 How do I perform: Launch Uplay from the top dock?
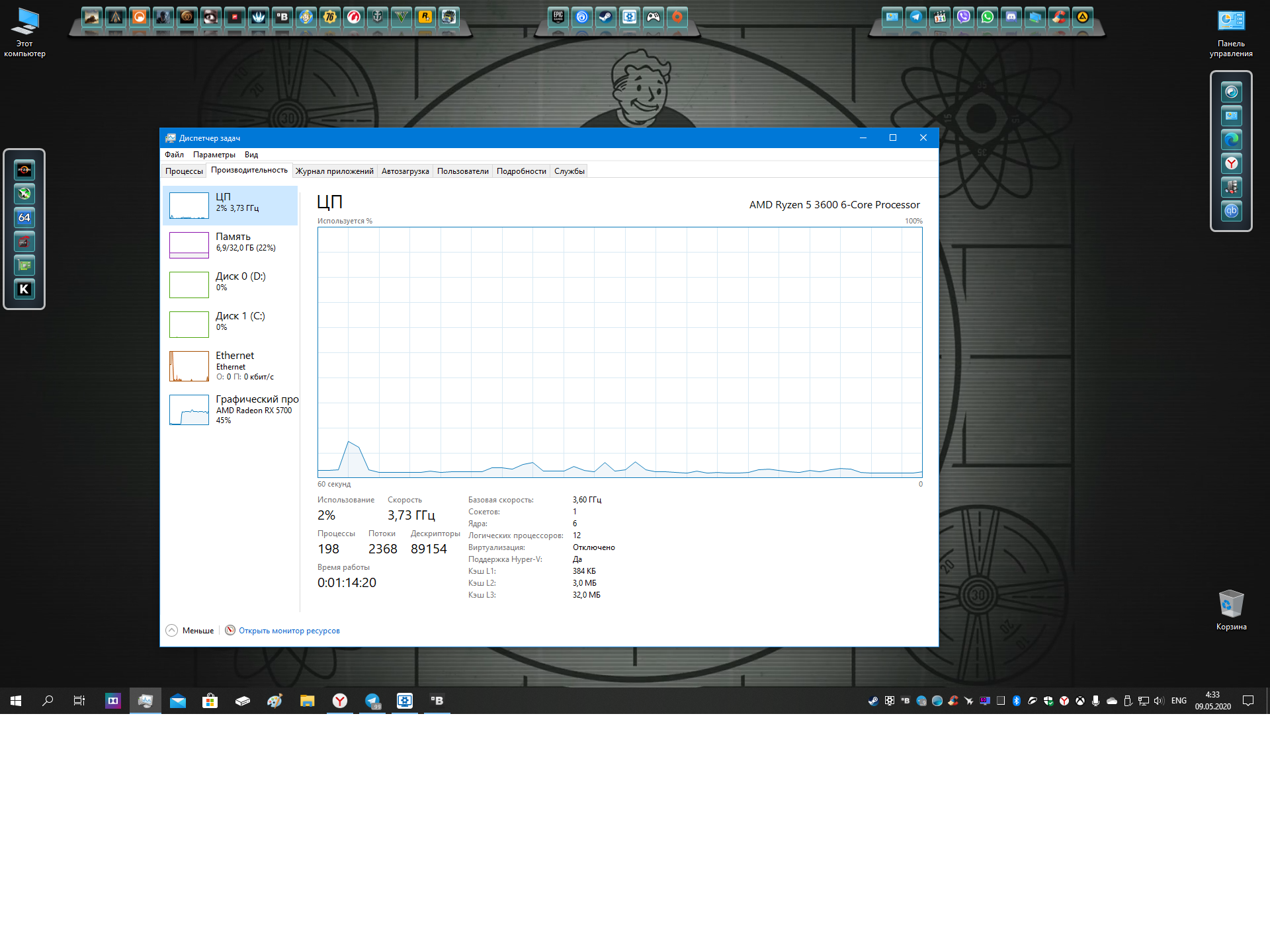[582, 17]
